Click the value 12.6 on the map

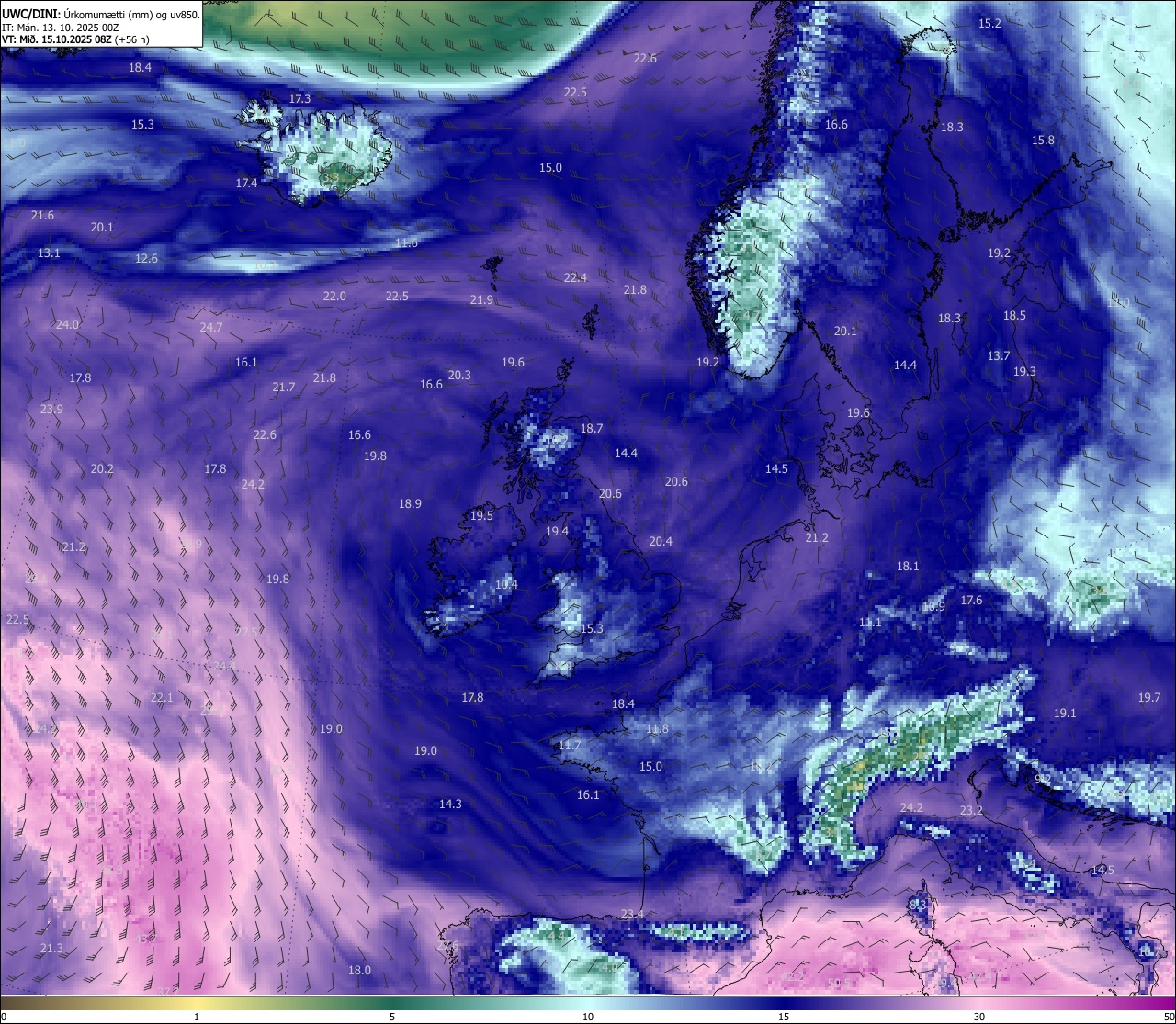[146, 259]
